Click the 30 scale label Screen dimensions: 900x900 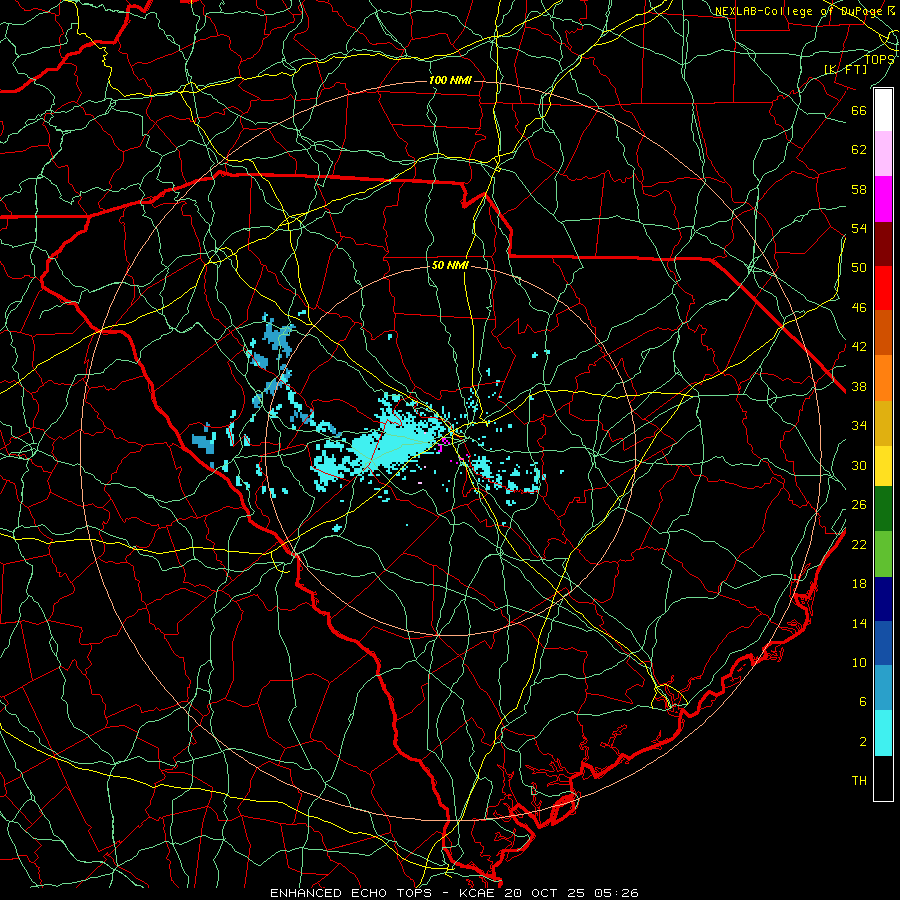859,465
